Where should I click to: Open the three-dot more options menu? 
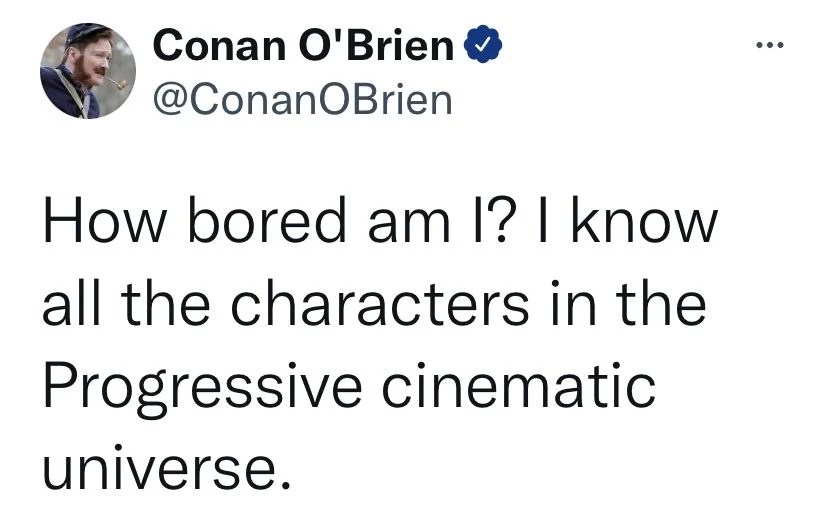(769, 45)
